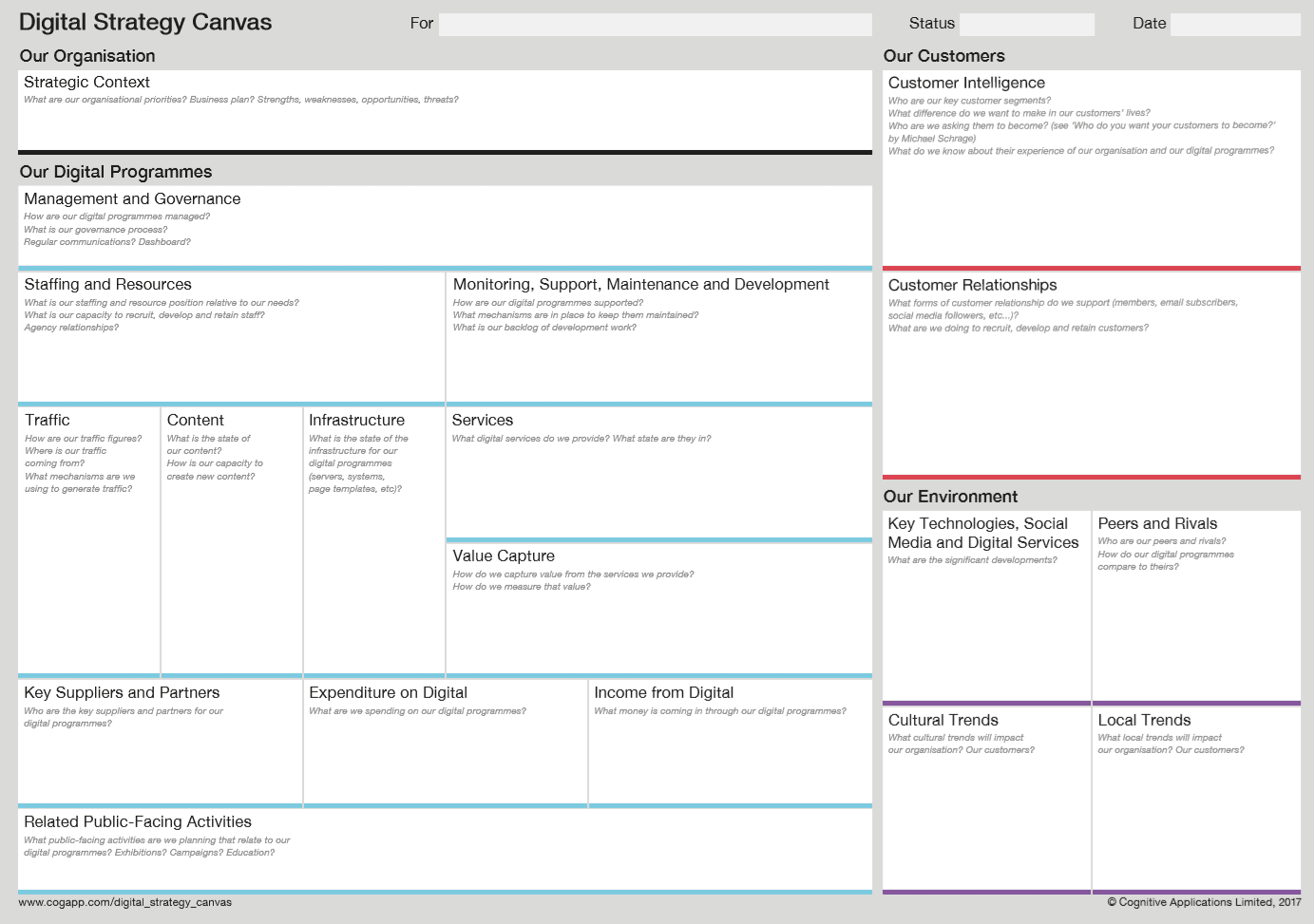Click the Monitoring, Support, Maintenance and Development box
This screenshot has height=924, width=1314.
point(659,337)
